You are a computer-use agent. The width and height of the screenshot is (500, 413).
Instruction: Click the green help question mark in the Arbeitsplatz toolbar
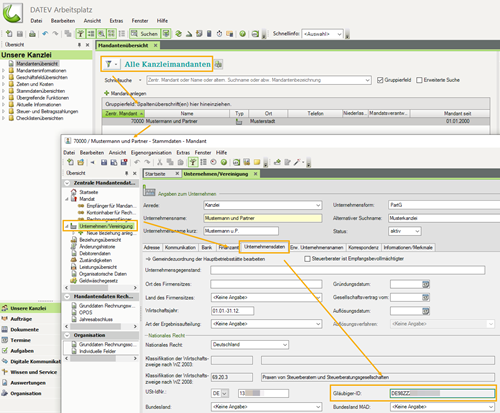point(243,34)
